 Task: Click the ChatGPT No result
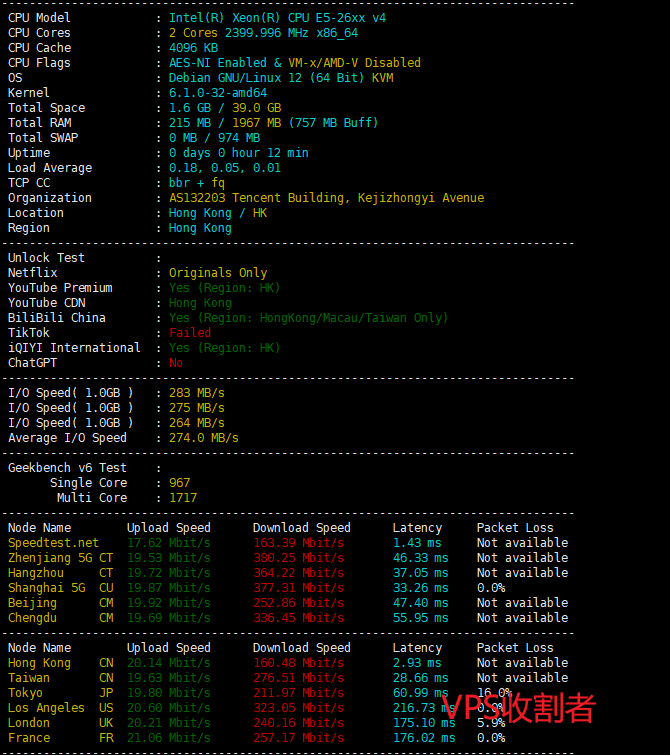coord(176,363)
